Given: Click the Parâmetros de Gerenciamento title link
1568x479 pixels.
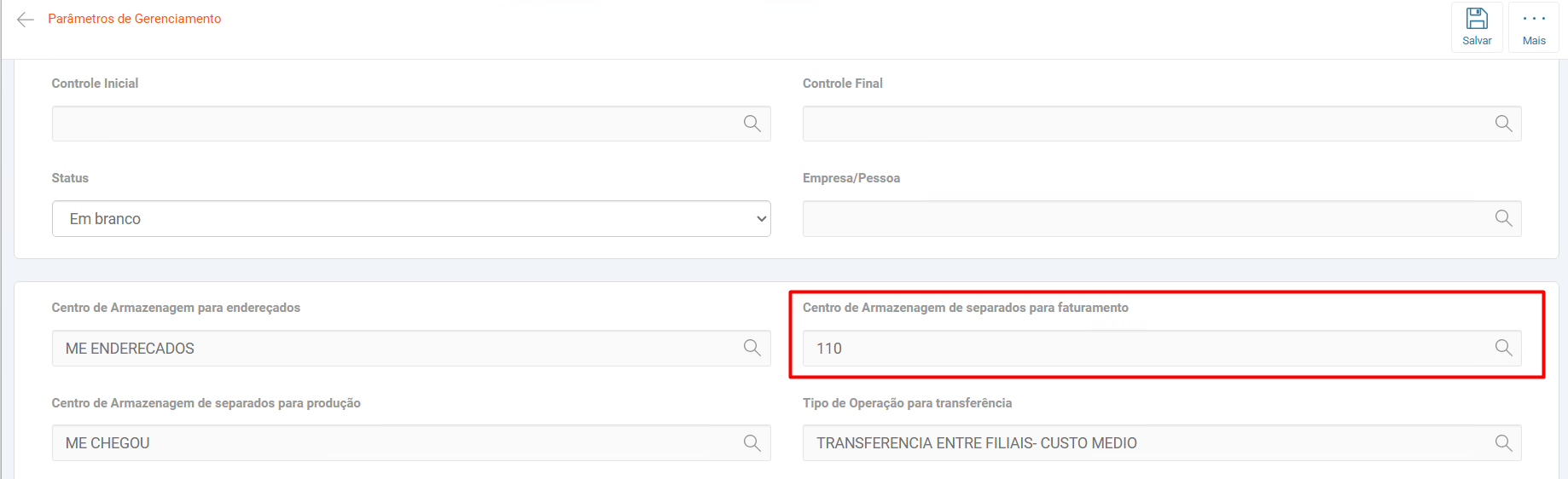Looking at the screenshot, I should tap(135, 19).
